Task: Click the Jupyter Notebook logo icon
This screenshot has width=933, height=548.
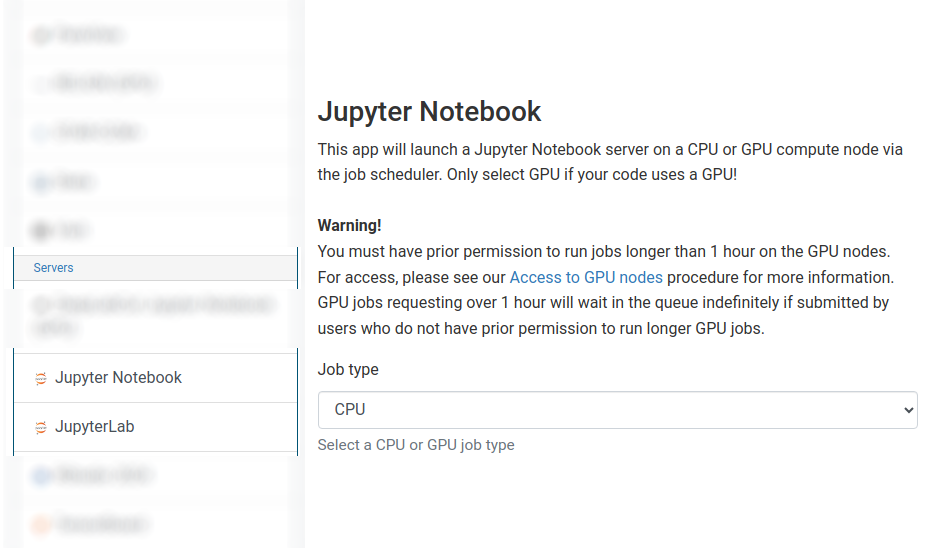Action: coord(41,378)
